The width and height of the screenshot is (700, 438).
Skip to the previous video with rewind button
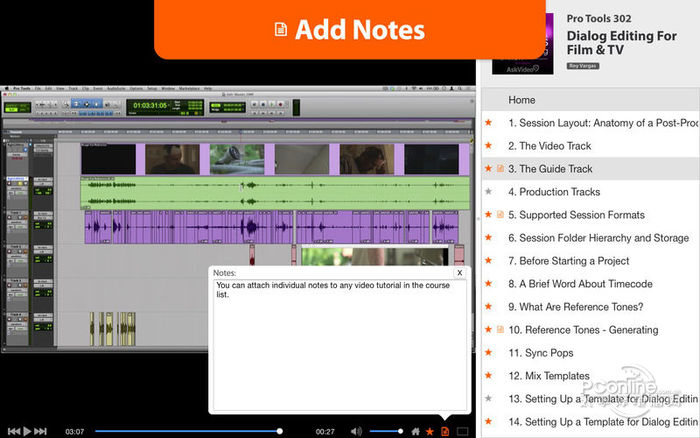point(14,431)
